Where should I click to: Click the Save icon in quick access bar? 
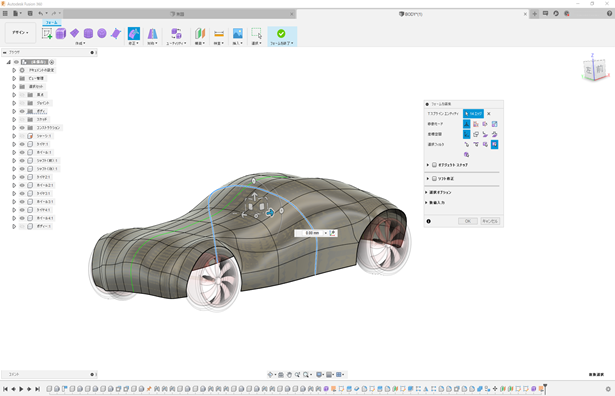tap(30, 13)
